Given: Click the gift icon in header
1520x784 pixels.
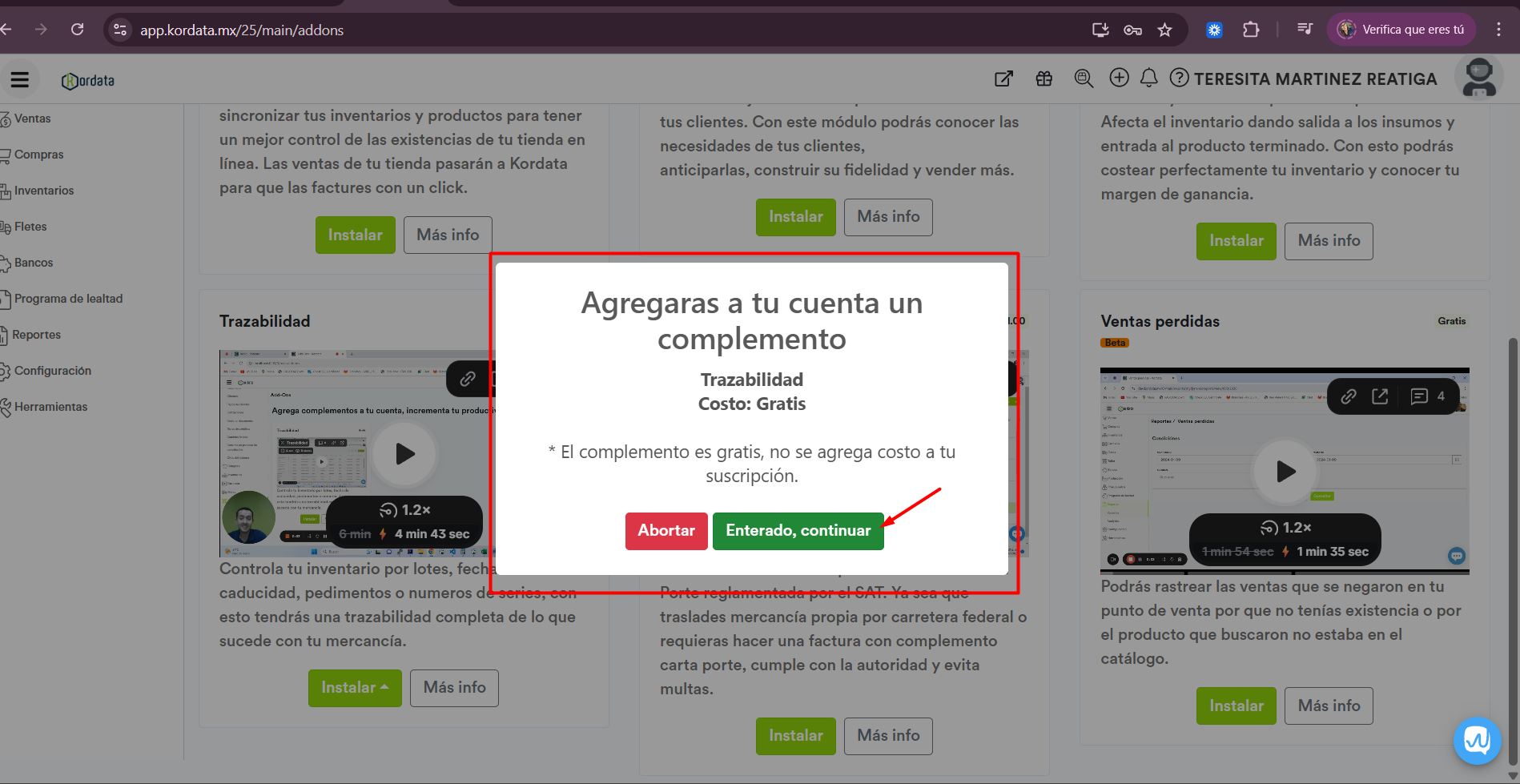Looking at the screenshot, I should pyautogui.click(x=1043, y=78).
